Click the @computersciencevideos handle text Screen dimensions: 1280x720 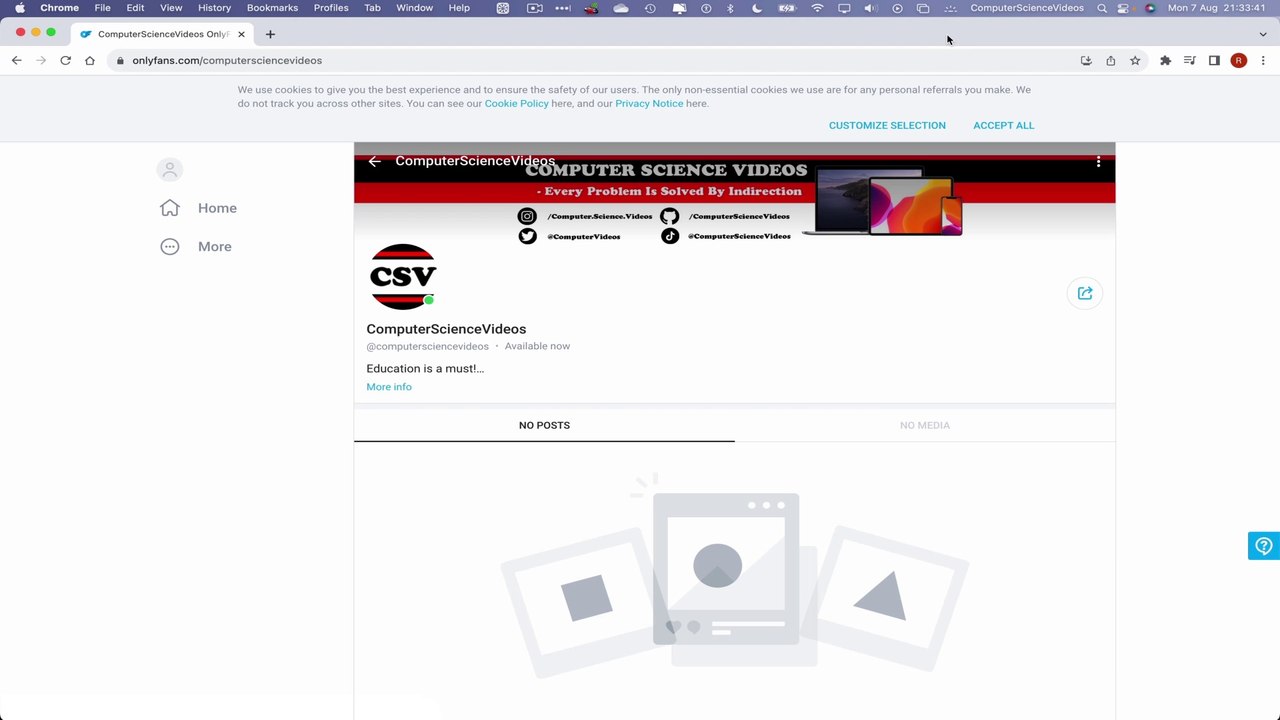[x=427, y=346]
